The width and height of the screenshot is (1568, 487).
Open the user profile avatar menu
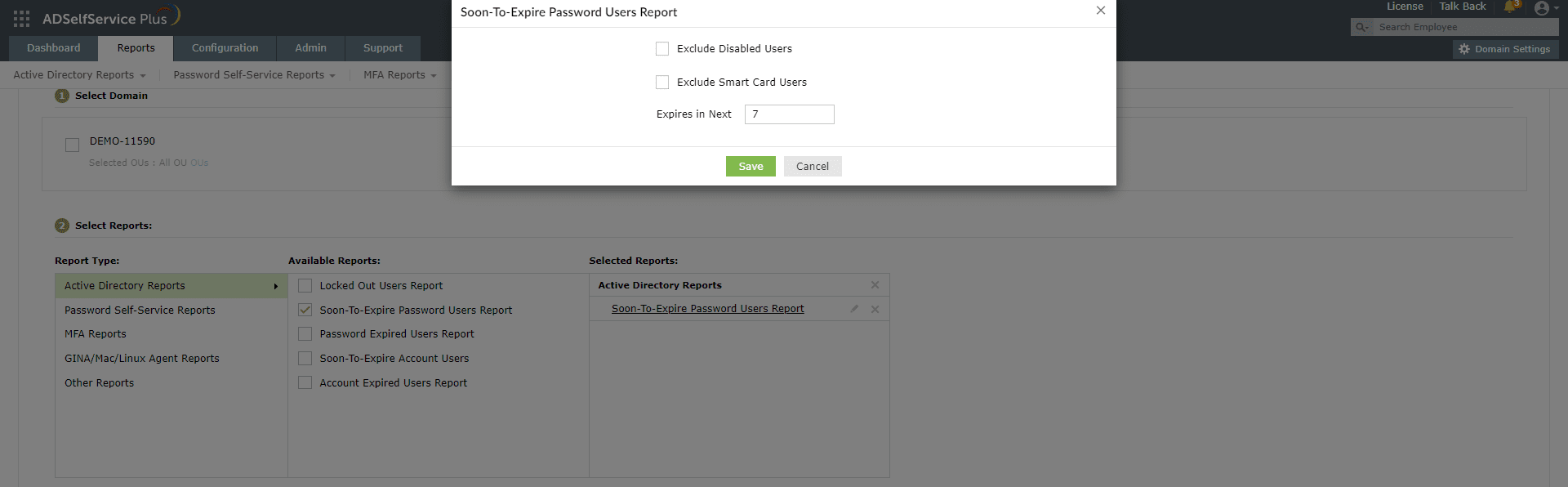(x=1542, y=8)
